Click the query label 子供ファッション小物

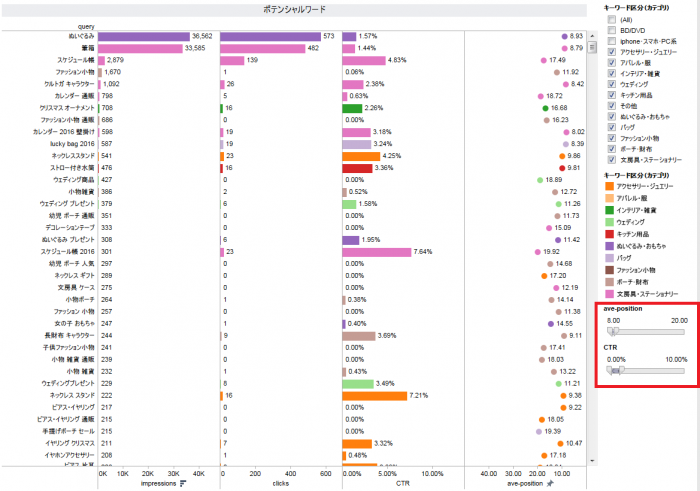pyautogui.click(x=69, y=348)
